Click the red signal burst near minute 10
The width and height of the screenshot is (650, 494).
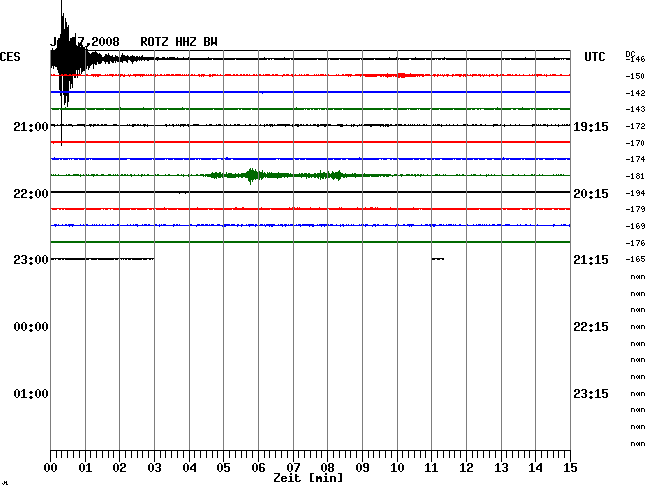(x=401, y=75)
